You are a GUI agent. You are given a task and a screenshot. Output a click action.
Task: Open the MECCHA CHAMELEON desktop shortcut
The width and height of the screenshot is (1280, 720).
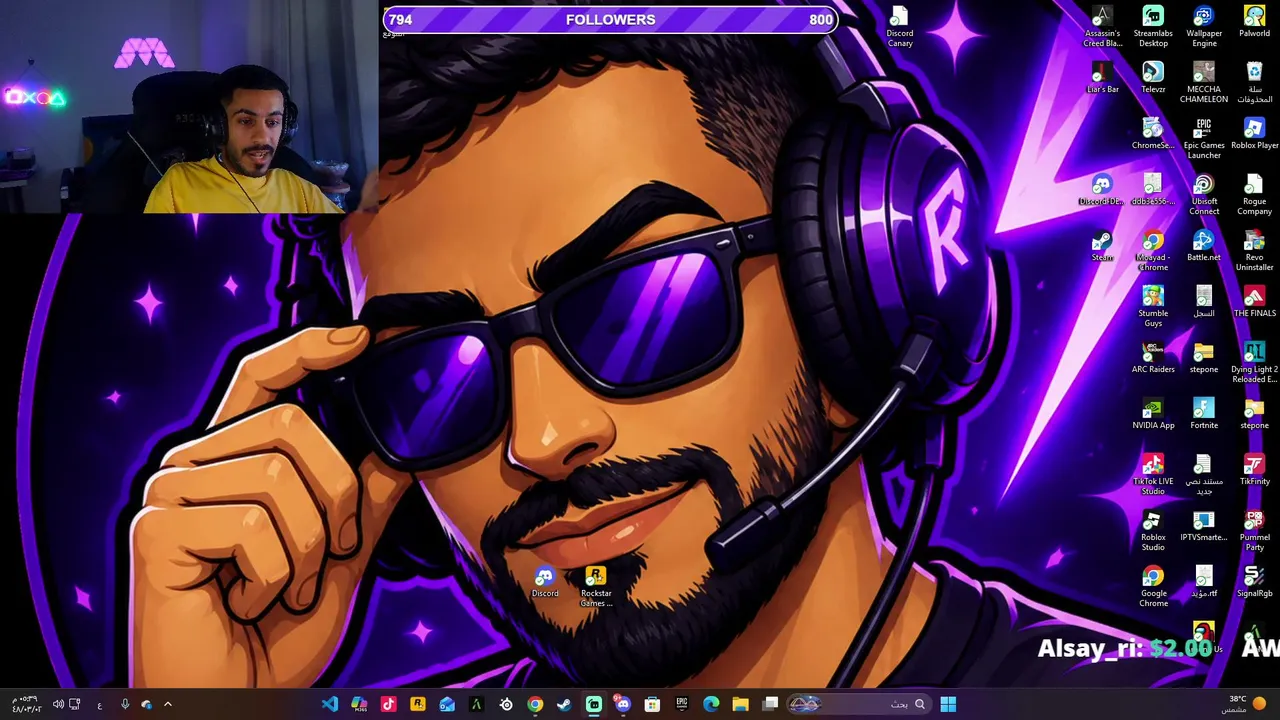[x=1204, y=83]
